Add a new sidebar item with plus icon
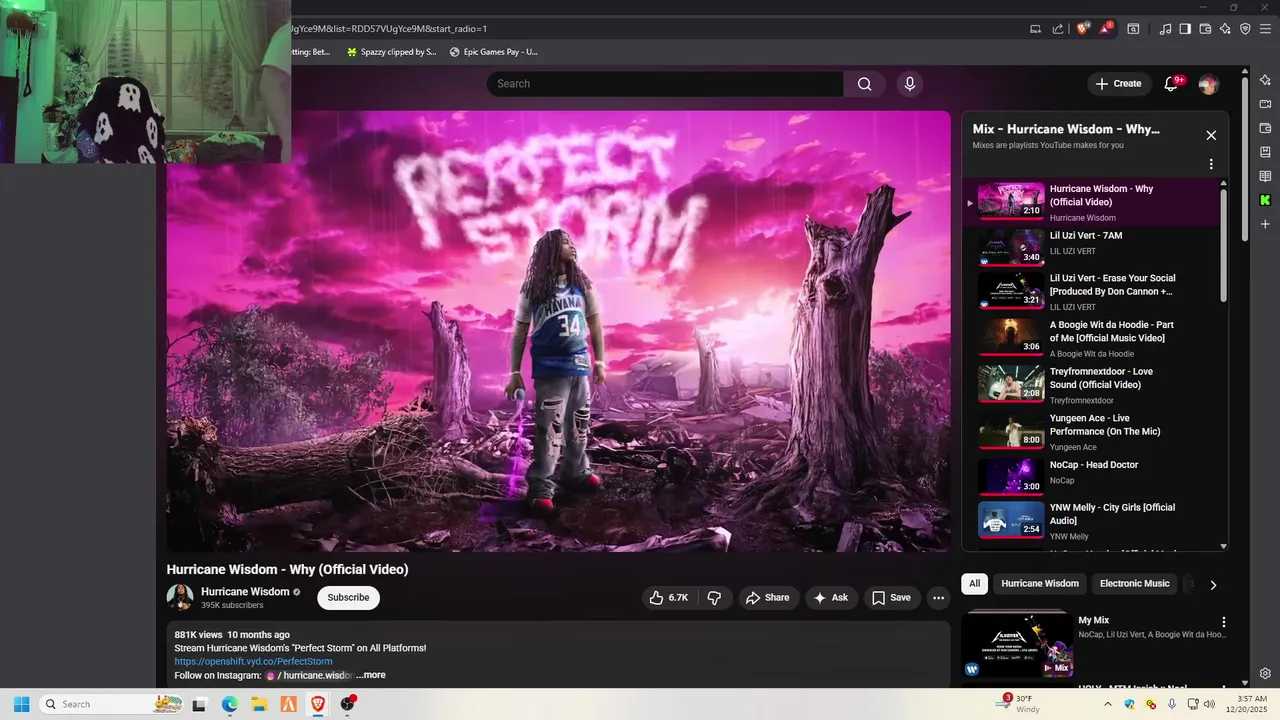This screenshot has height=720, width=1280. click(x=1265, y=224)
